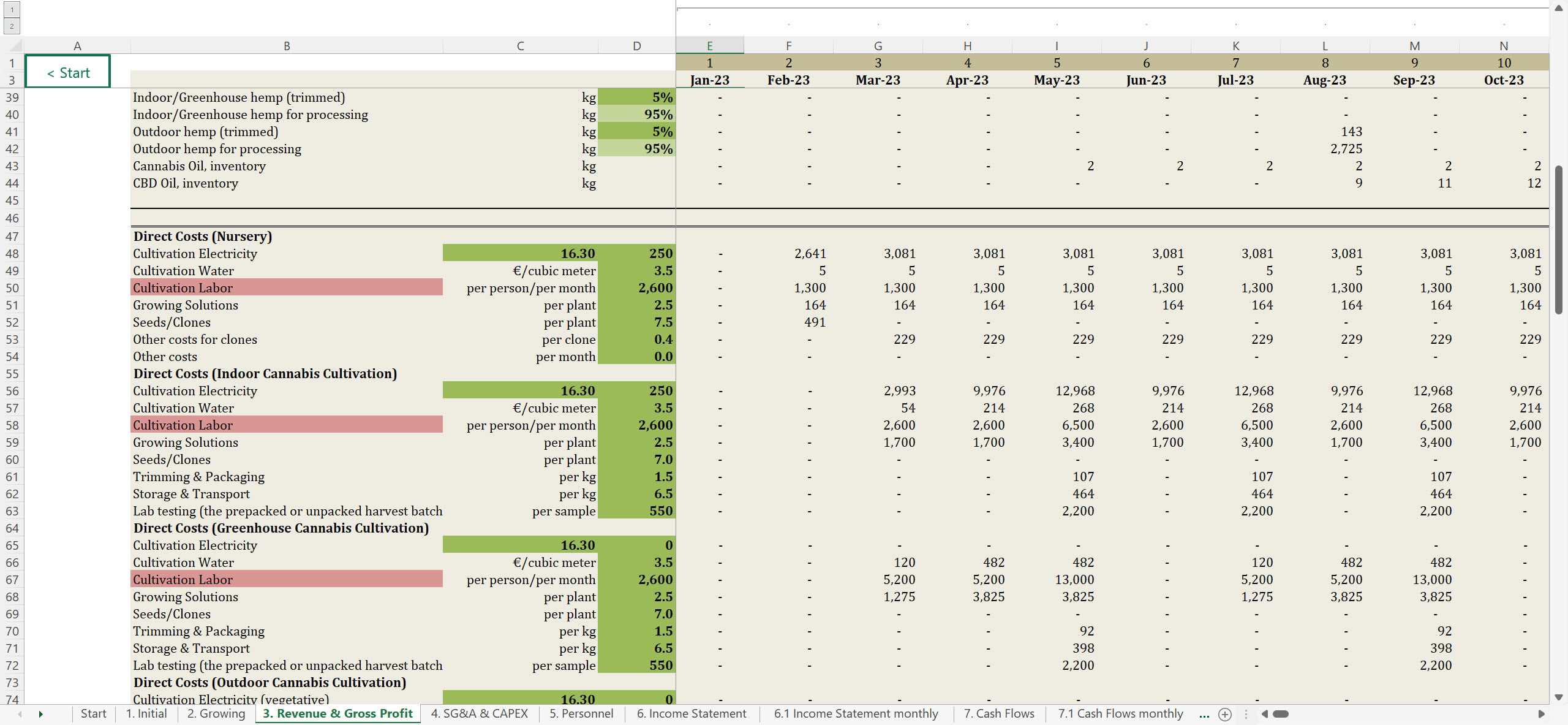Select row 50 header
This screenshot has height=725, width=1568.
click(12, 288)
